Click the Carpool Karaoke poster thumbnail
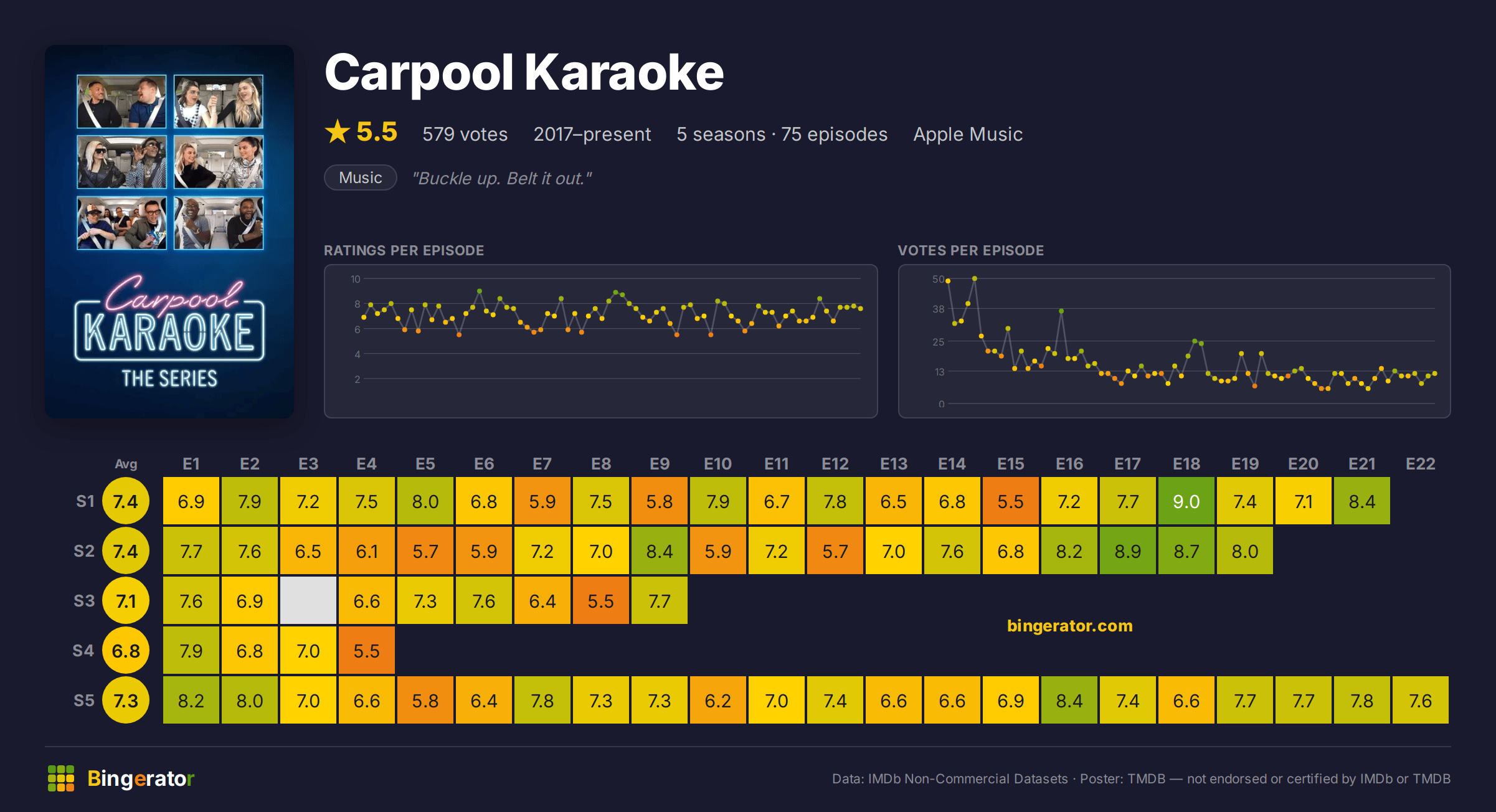The width and height of the screenshot is (1496, 812). point(169,232)
